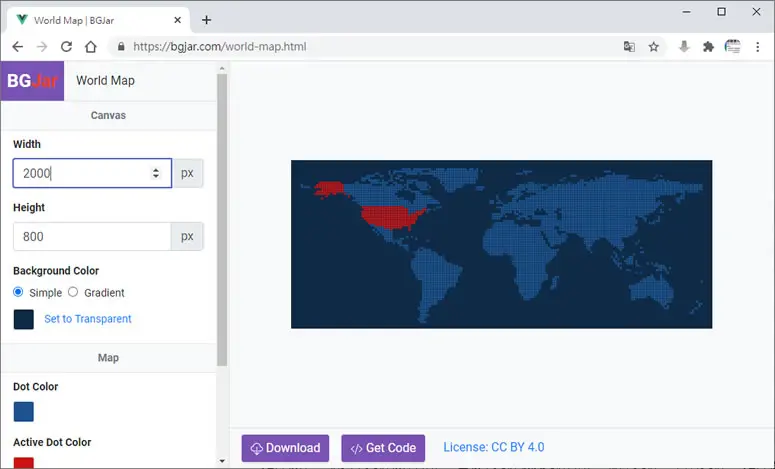Click the Height input field
The height and width of the screenshot is (469, 775).
pos(92,236)
